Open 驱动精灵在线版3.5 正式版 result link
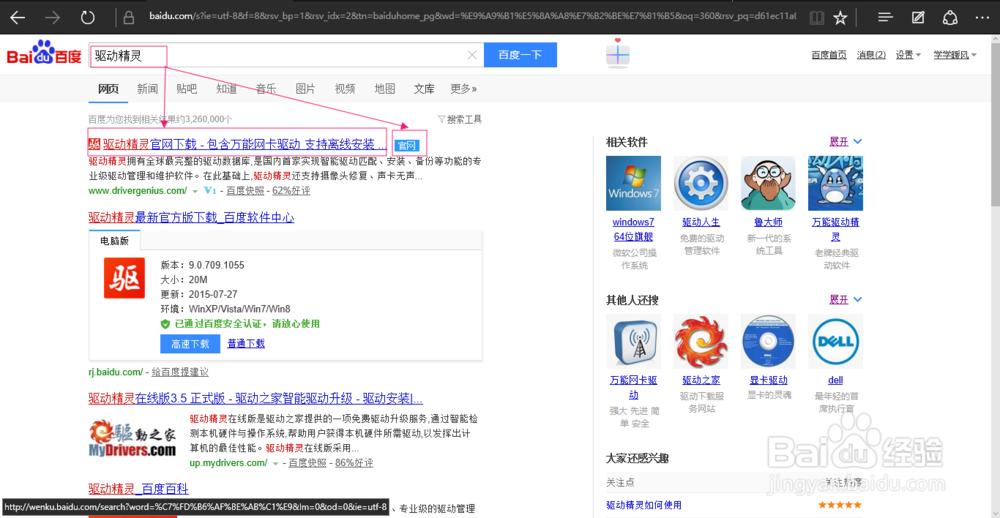Screen dimensions: 1000x518 pyautogui.click(x=255, y=399)
